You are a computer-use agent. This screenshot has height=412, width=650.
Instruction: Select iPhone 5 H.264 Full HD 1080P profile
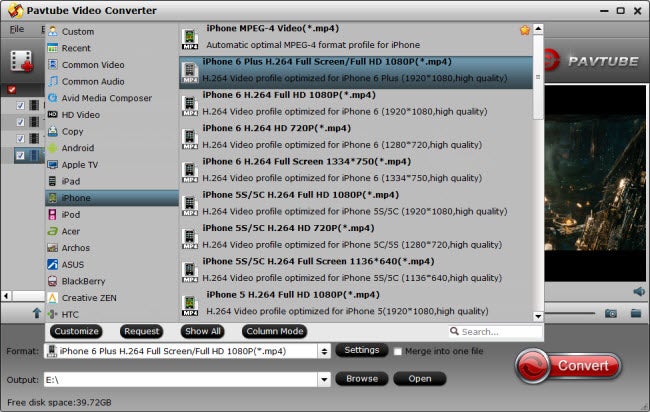point(356,303)
